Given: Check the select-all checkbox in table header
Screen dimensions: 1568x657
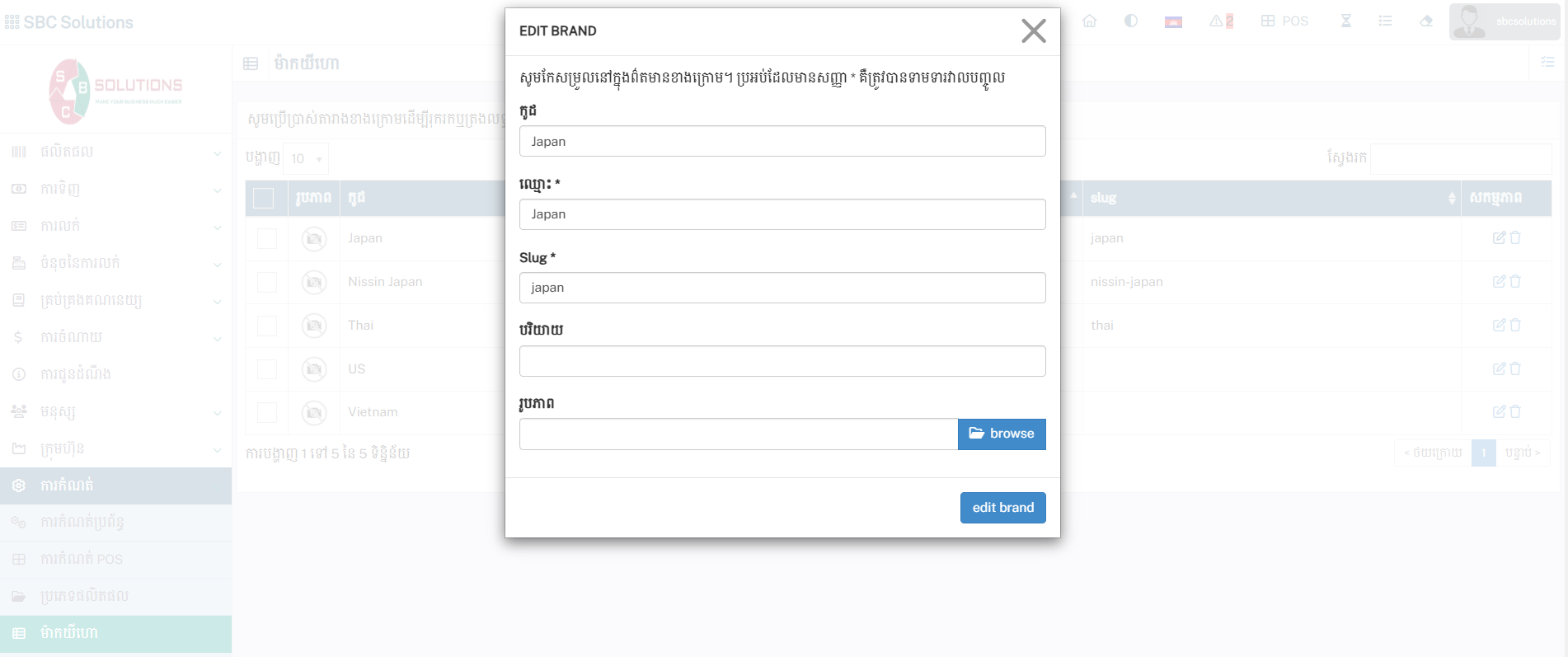Looking at the screenshot, I should (x=264, y=198).
